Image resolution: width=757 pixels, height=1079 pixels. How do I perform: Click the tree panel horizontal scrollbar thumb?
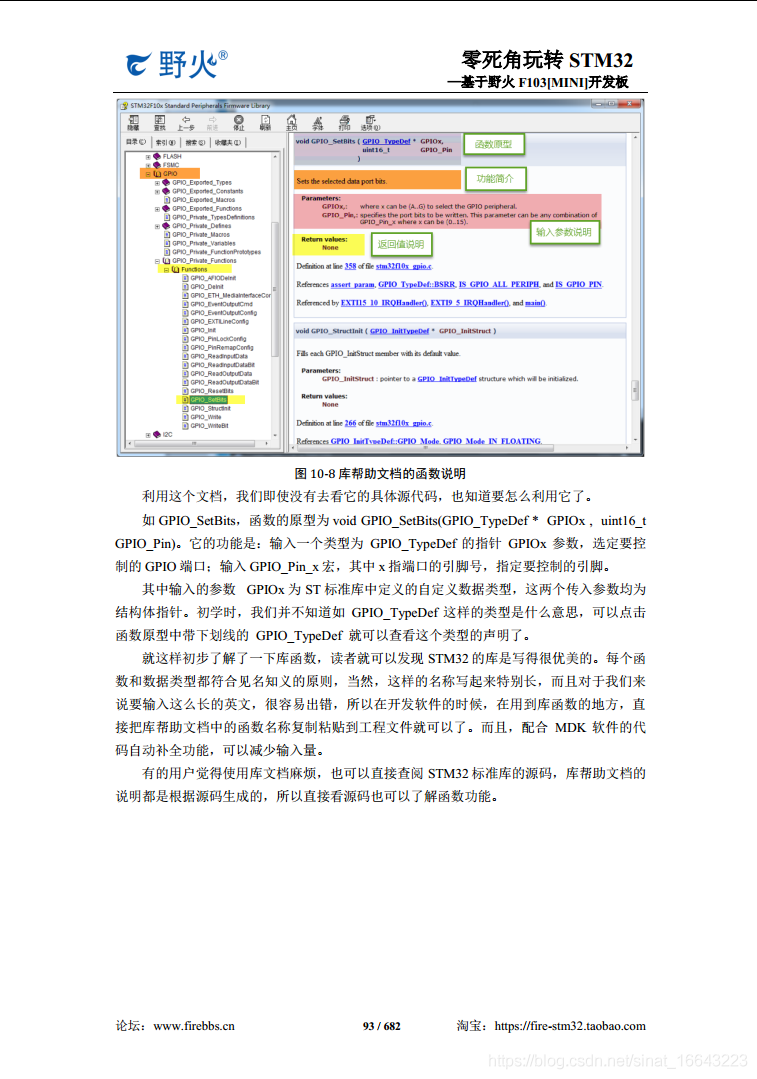pyautogui.click(x=194, y=444)
